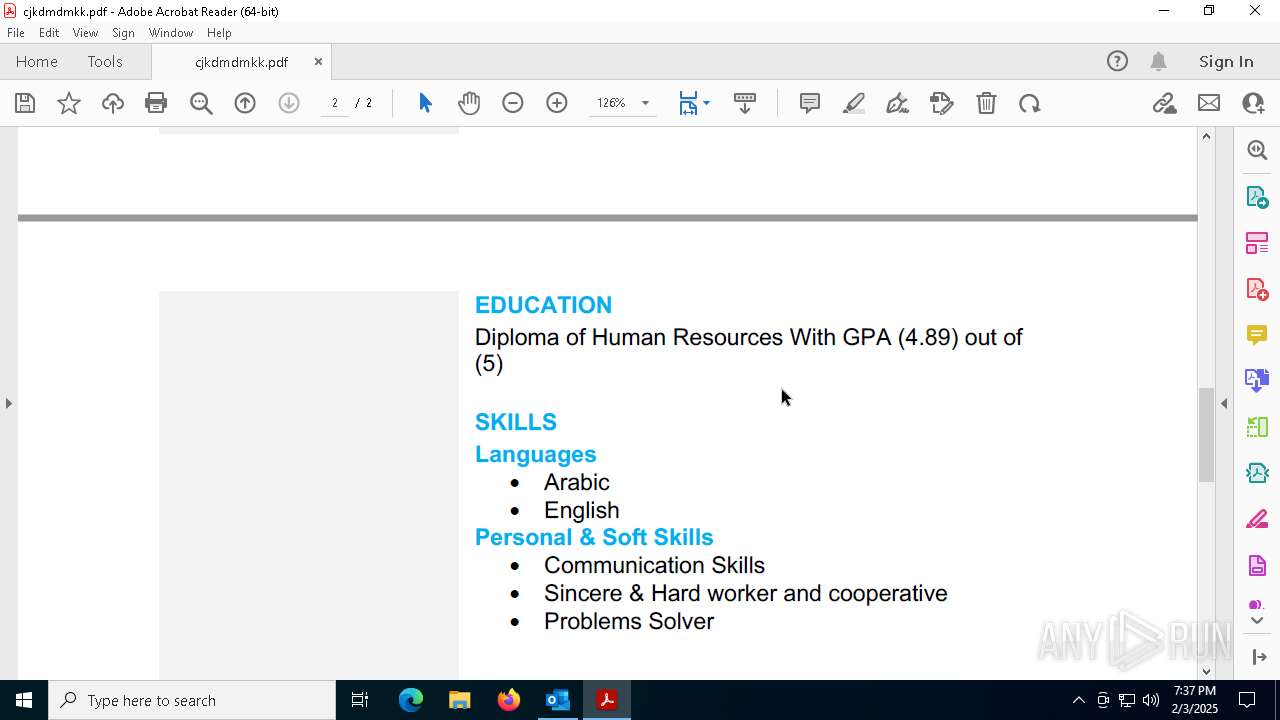This screenshot has height=720, width=1280.
Task: Open the green page layout sidebar tool
Action: coord(1257,427)
